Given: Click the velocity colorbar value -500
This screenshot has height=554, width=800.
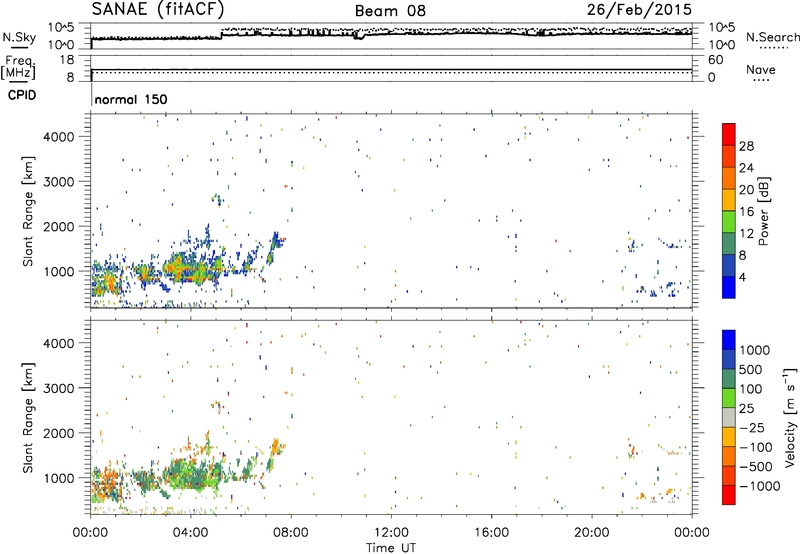Looking at the screenshot, I should [756, 467].
